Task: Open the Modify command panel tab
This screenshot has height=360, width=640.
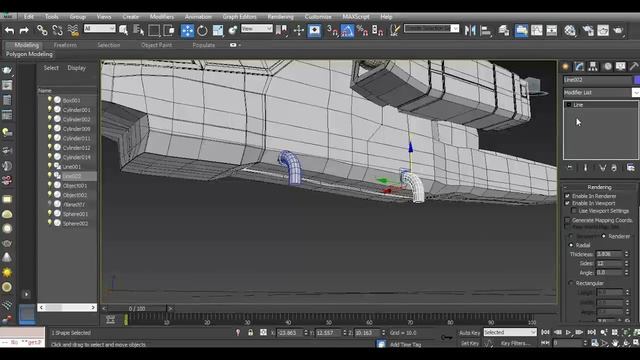Action: [580, 67]
